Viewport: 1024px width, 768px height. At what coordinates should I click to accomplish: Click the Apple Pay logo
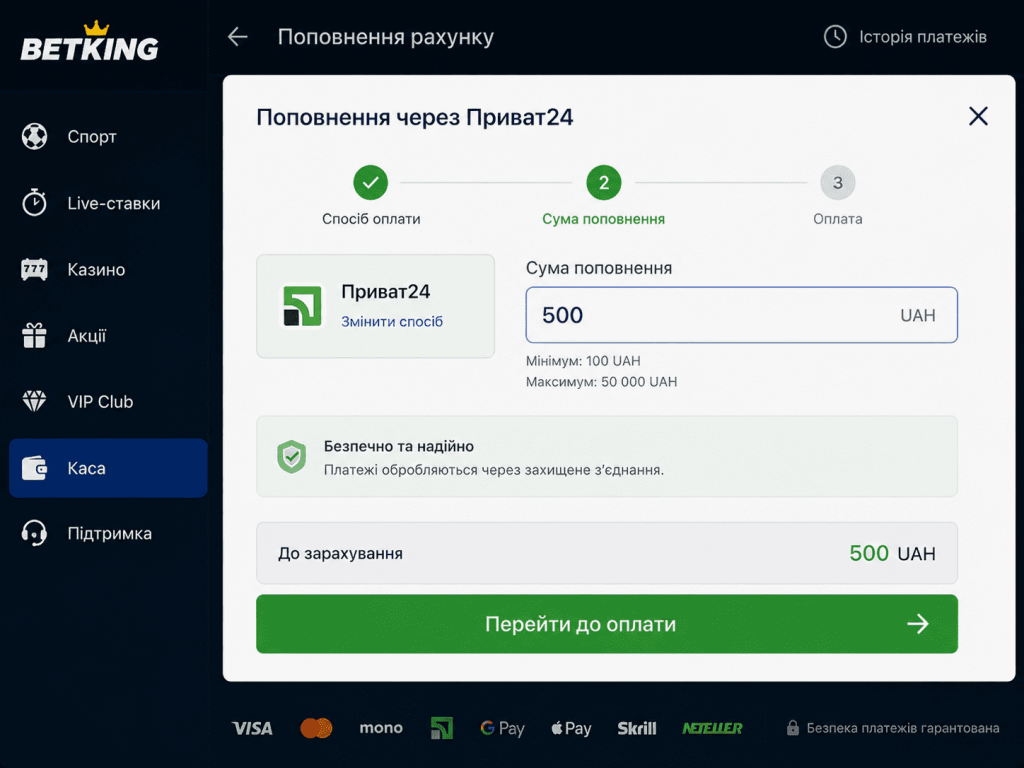point(571,728)
